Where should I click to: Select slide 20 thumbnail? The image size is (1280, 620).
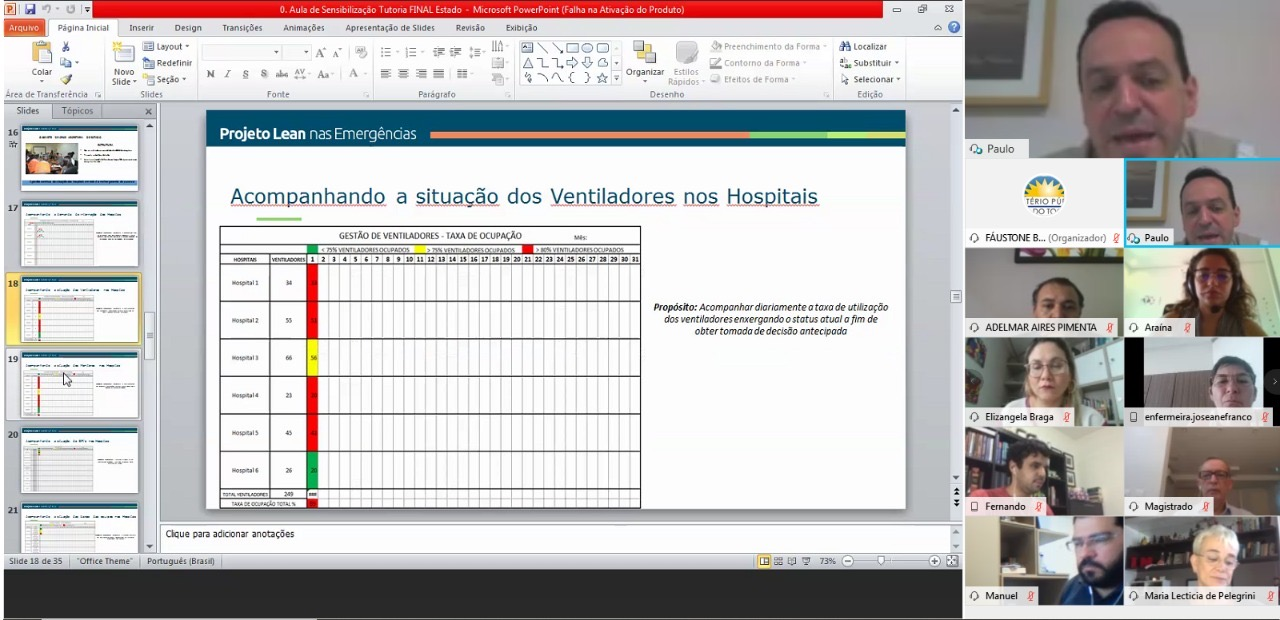(80, 461)
